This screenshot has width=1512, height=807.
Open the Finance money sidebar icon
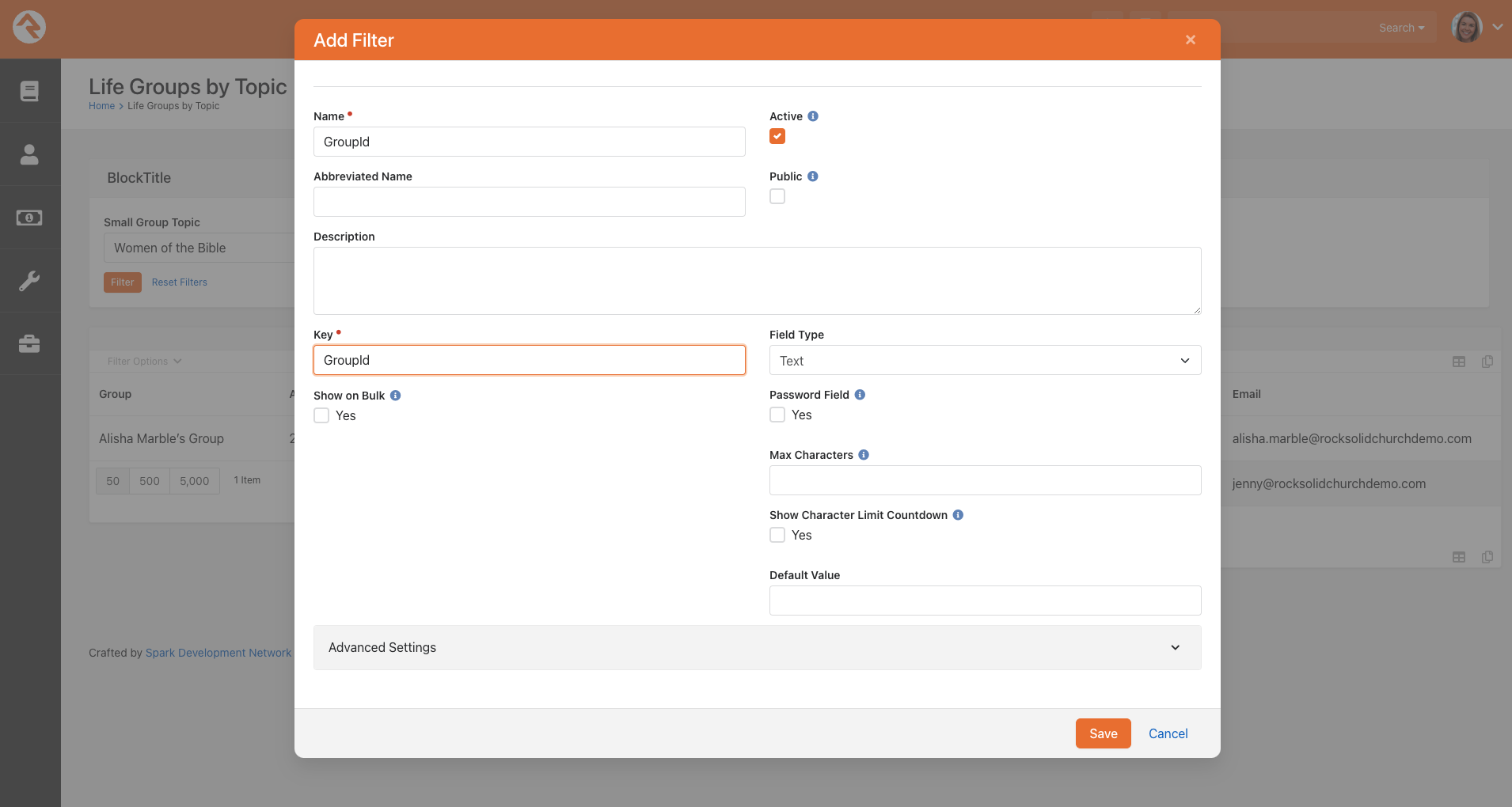coord(29,218)
